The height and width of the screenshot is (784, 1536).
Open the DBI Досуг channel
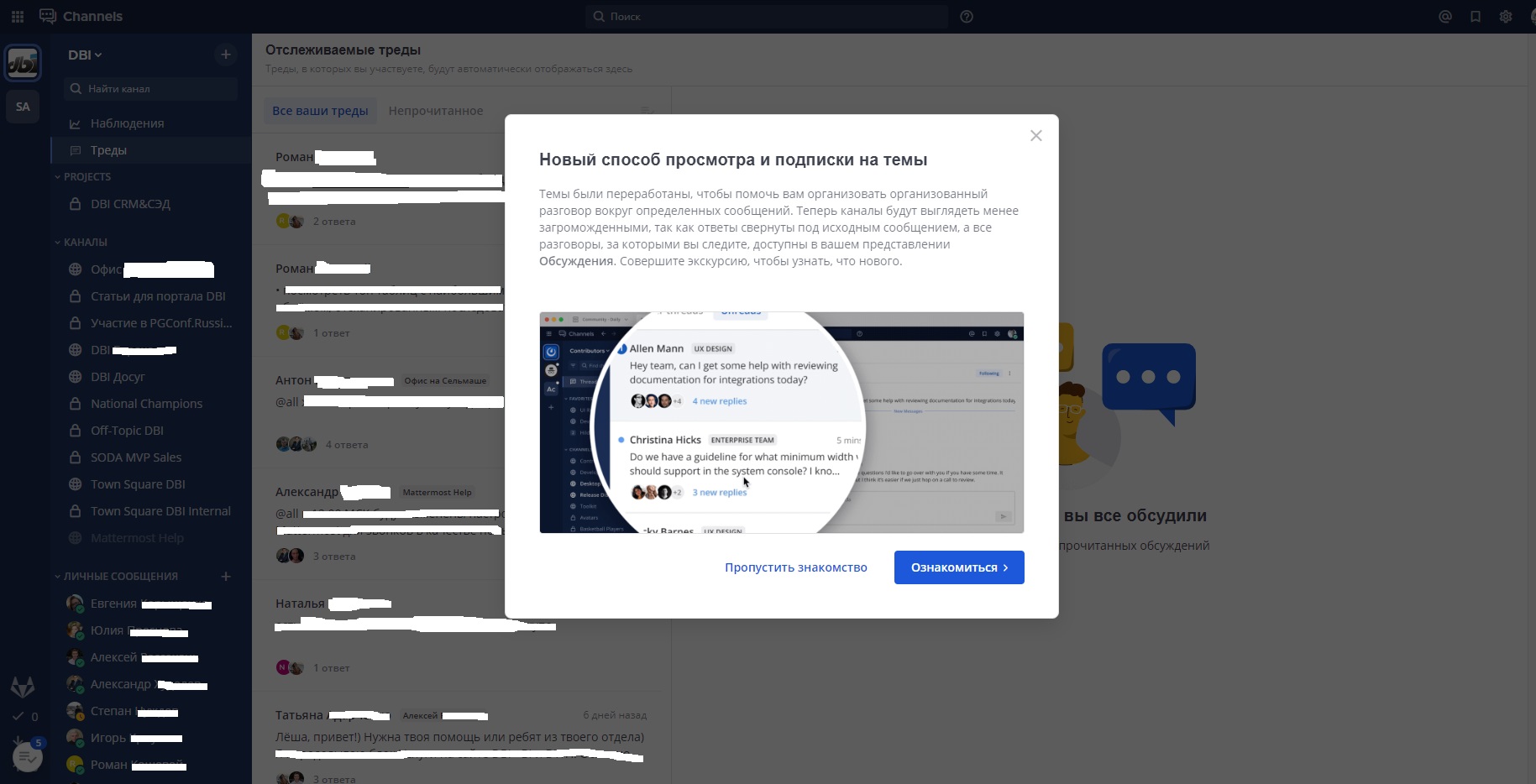[151, 377]
